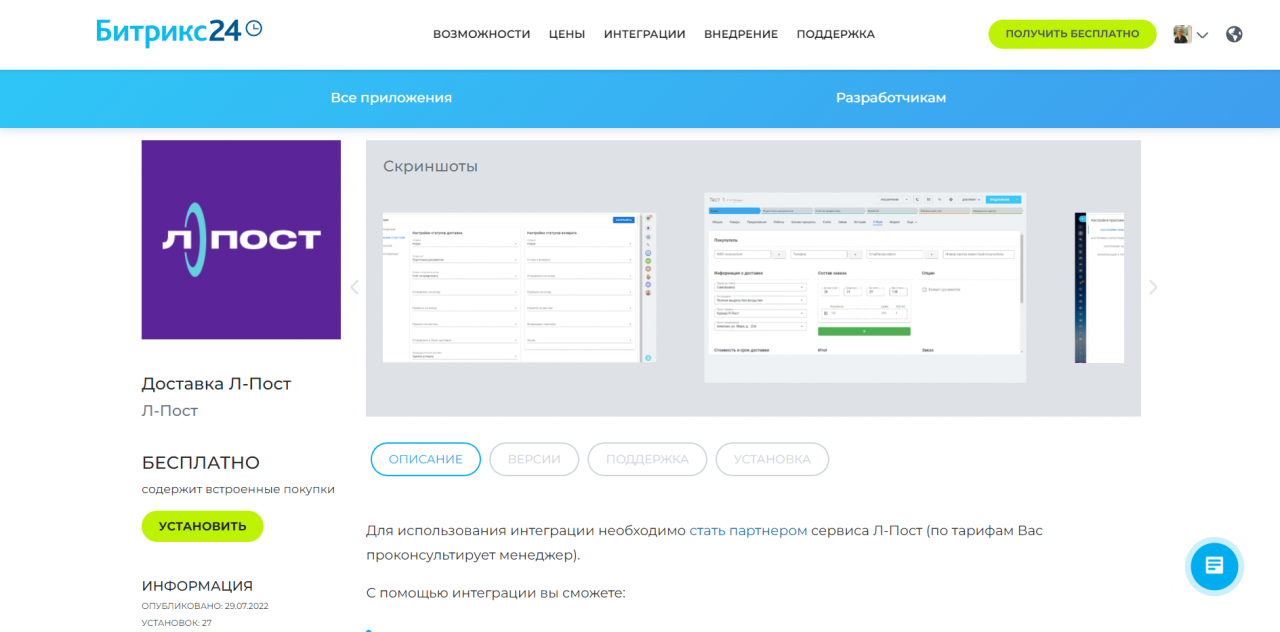Expand the profile dropdown chevron
Viewport: 1280px width, 632px height.
coord(1203,35)
